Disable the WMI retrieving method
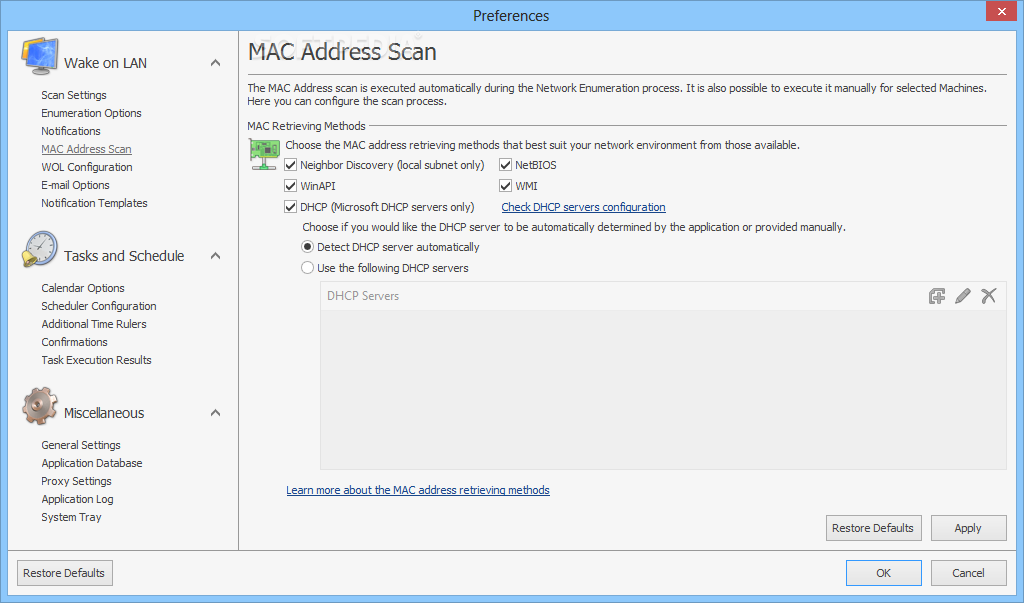1024x603 pixels. pos(506,186)
